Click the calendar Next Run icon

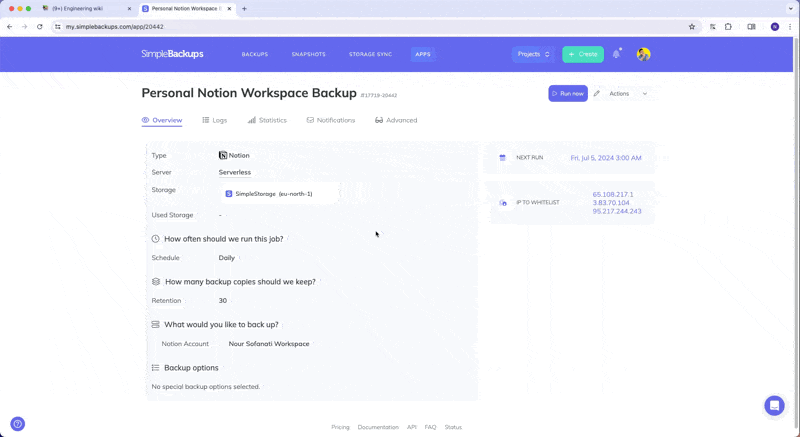[x=503, y=158]
